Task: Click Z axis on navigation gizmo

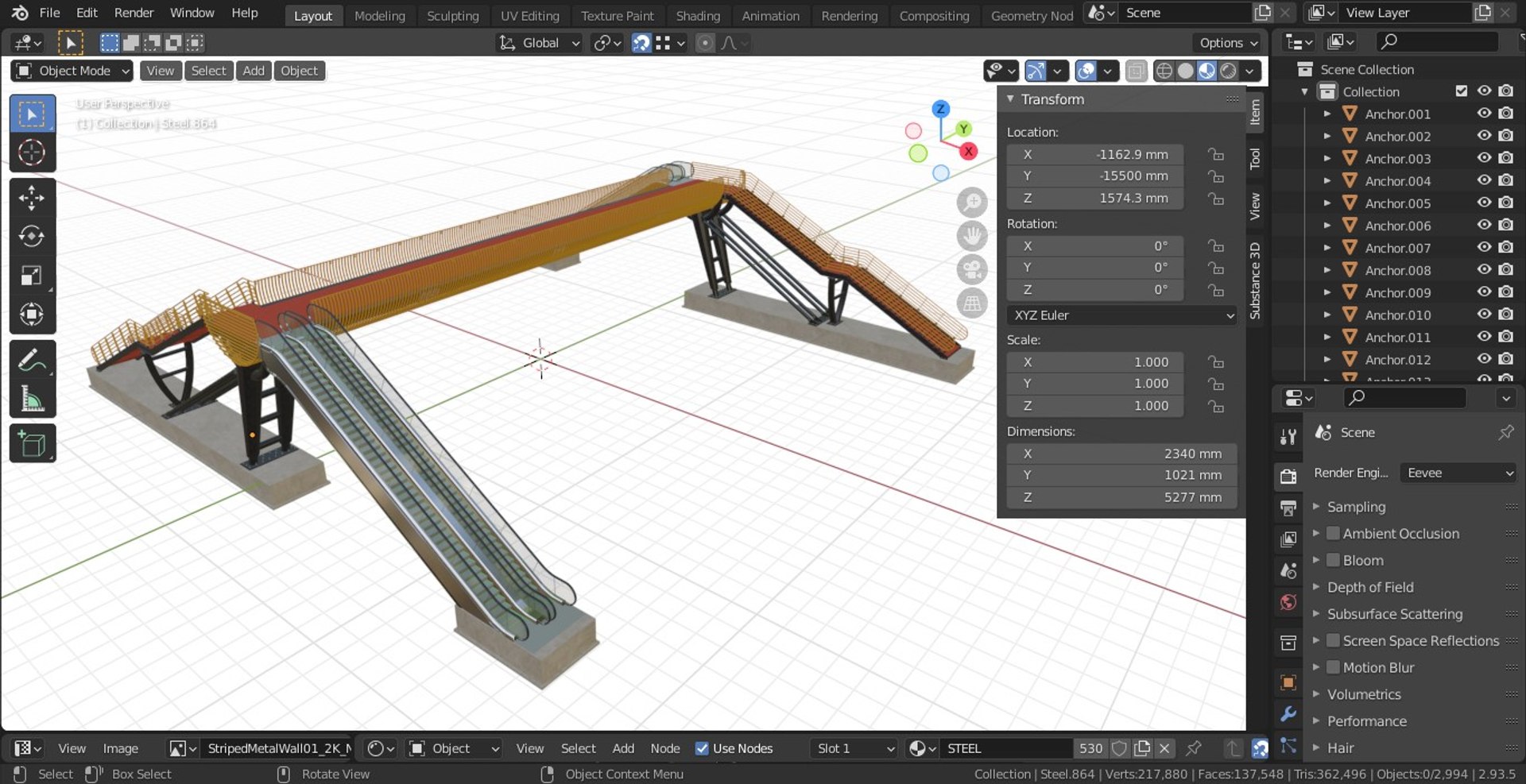Action: tap(940, 109)
